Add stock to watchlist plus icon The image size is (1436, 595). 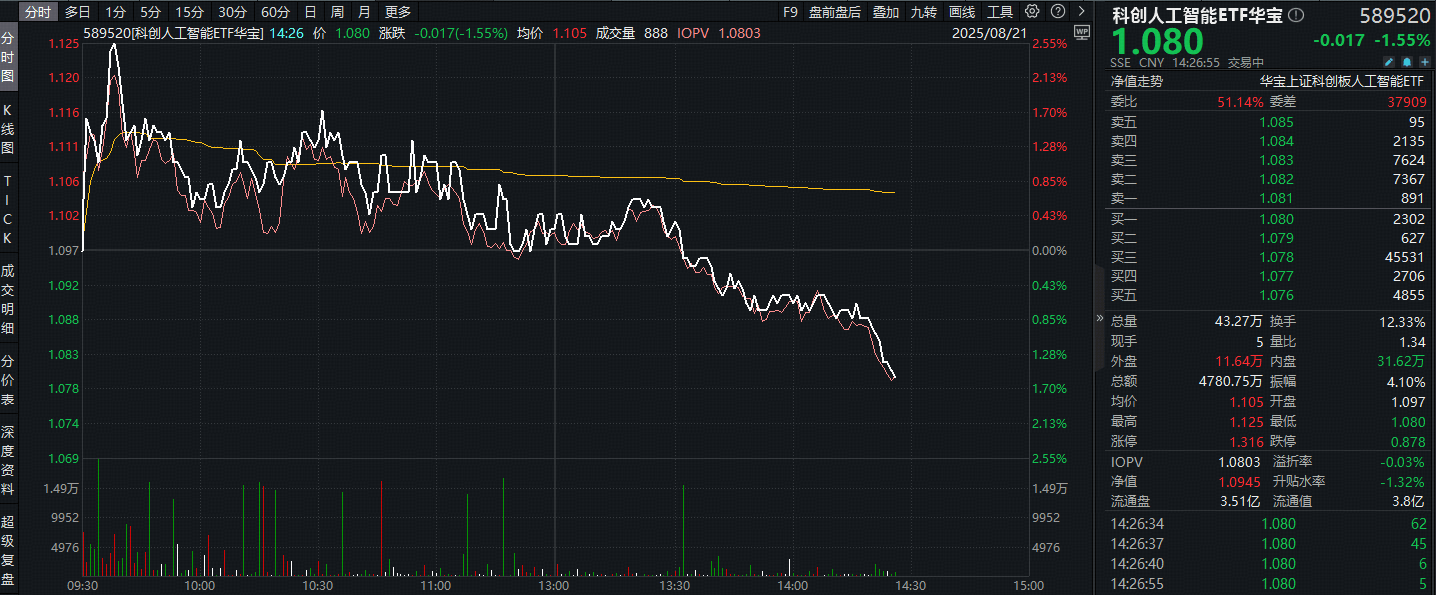tap(1424, 62)
